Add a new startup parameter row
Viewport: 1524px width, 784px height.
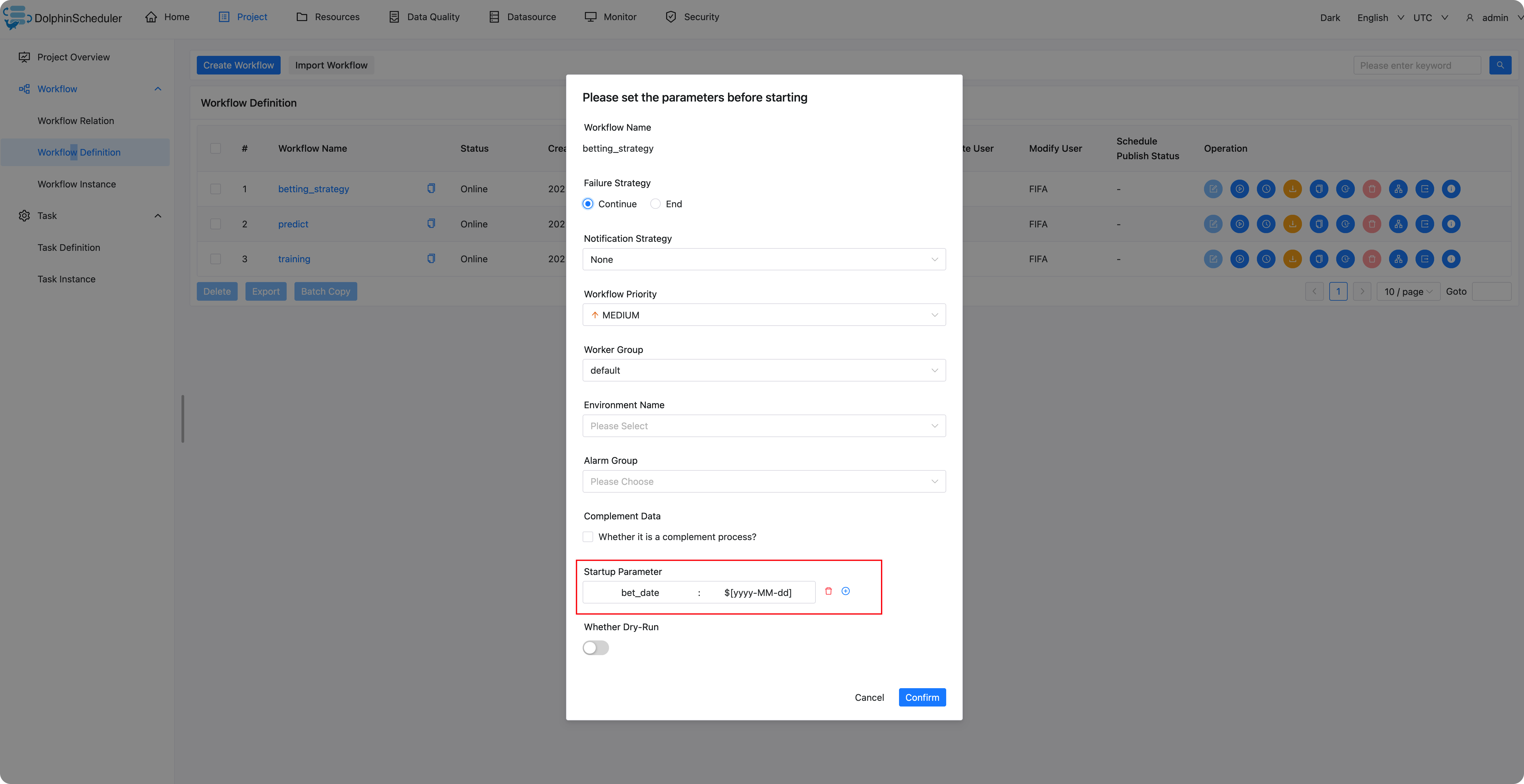coord(846,591)
